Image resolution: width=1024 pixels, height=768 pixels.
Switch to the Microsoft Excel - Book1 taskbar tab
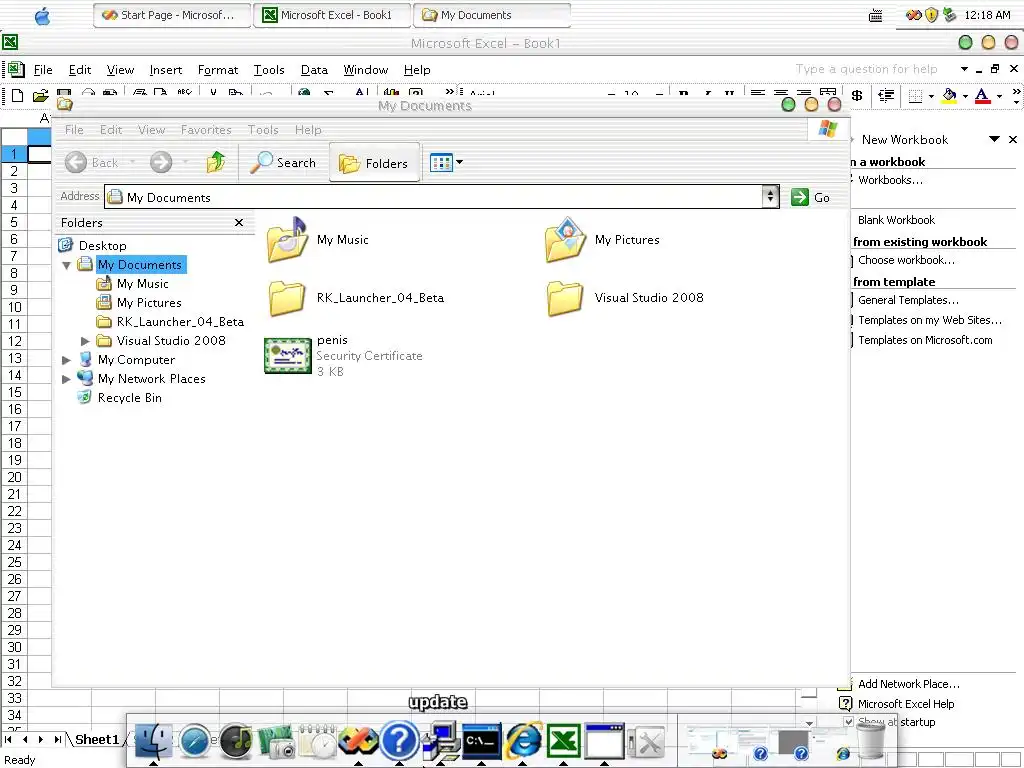coord(332,15)
